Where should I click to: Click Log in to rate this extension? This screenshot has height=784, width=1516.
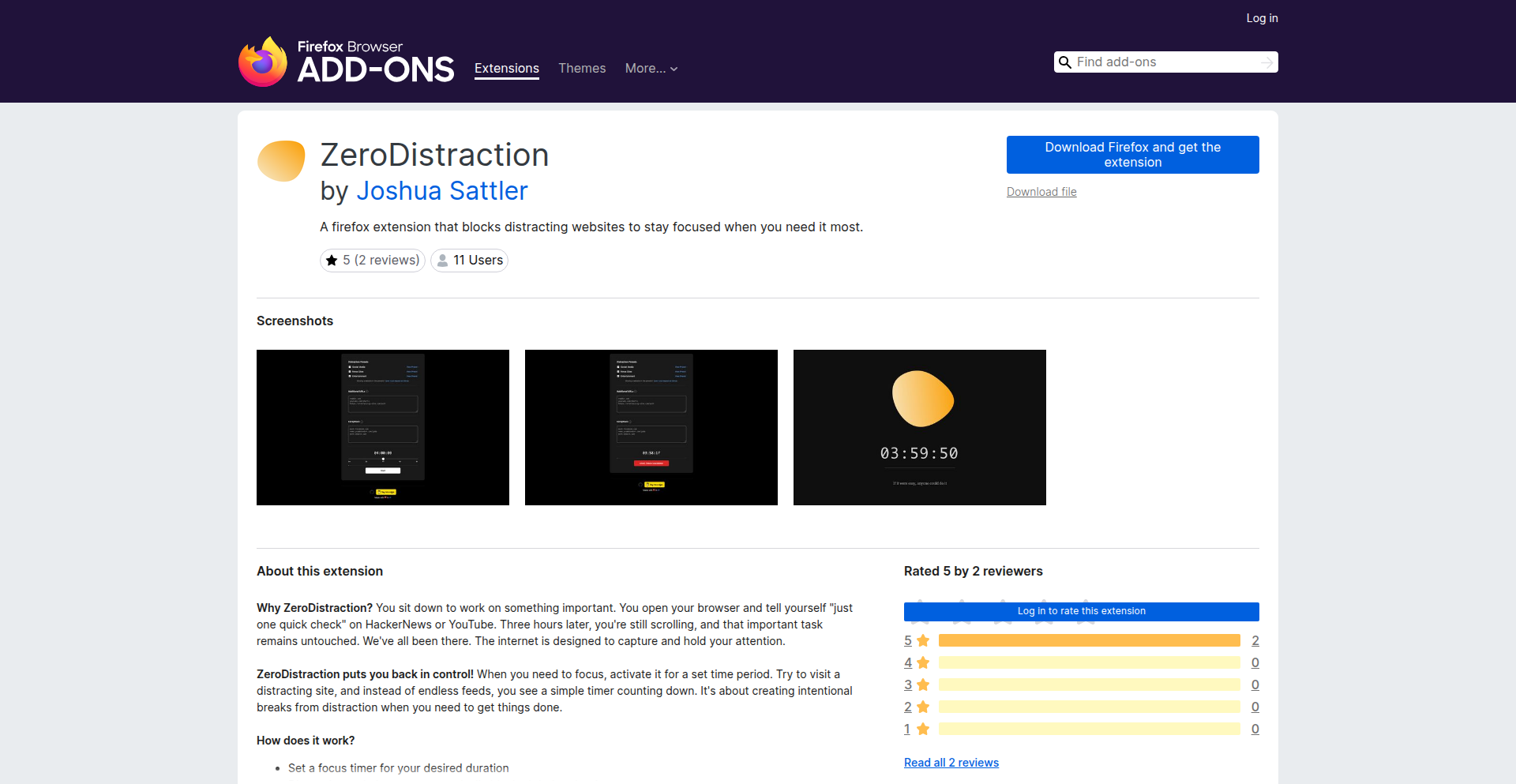[1082, 611]
